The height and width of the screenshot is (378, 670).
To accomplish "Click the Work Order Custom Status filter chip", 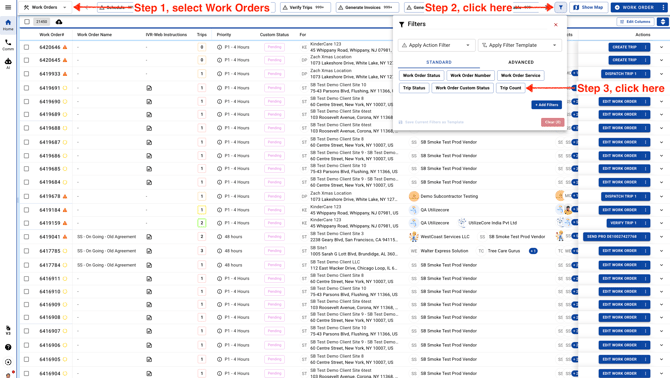I will [x=462, y=88].
